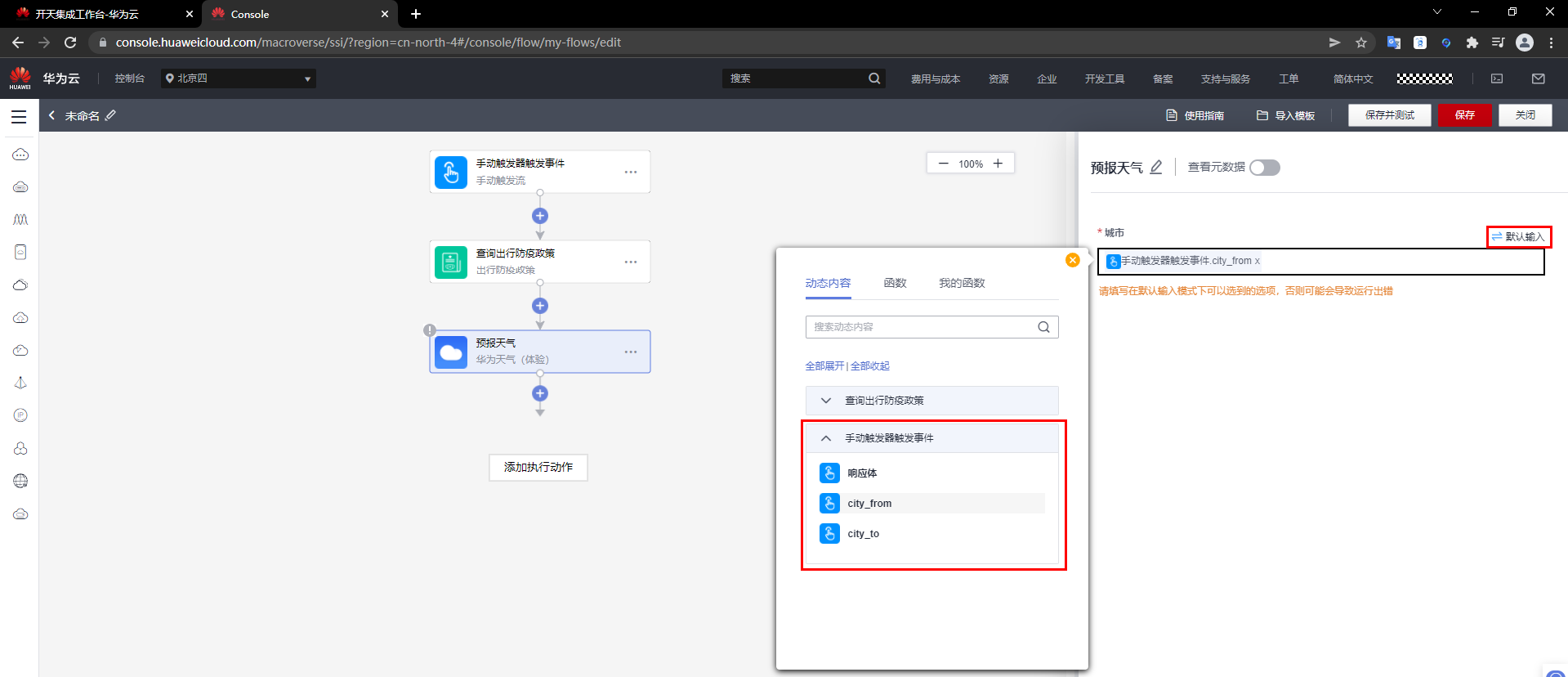Click the top search bar magnifier icon

tap(874, 78)
